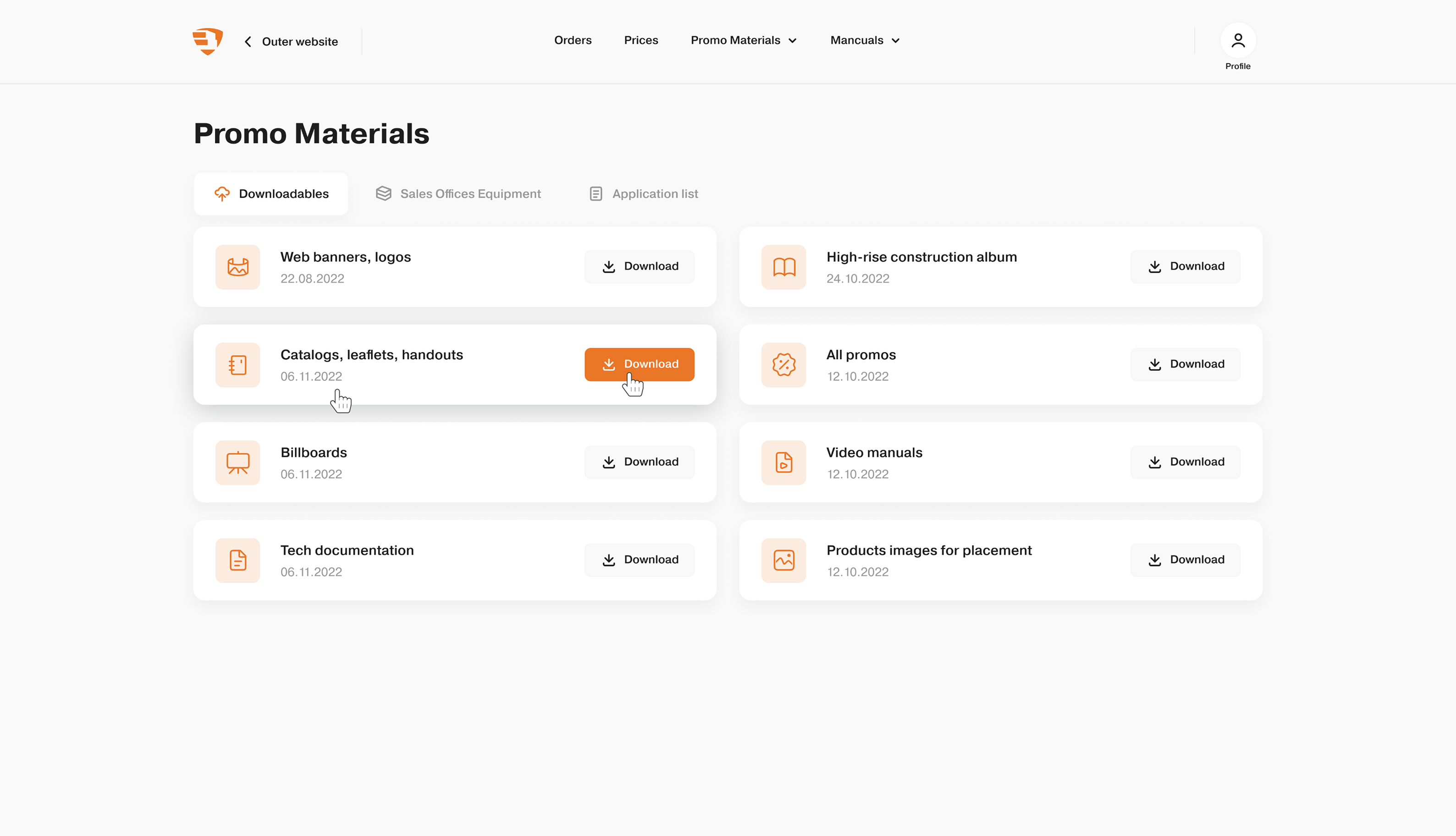
Task: Click the Video manuals play file icon
Action: [783, 462]
